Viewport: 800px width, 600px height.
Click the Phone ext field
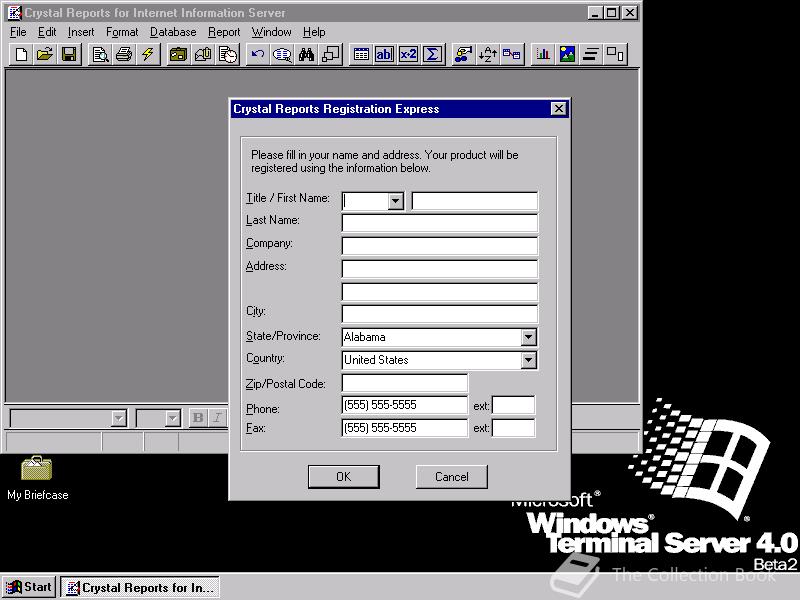(513, 405)
